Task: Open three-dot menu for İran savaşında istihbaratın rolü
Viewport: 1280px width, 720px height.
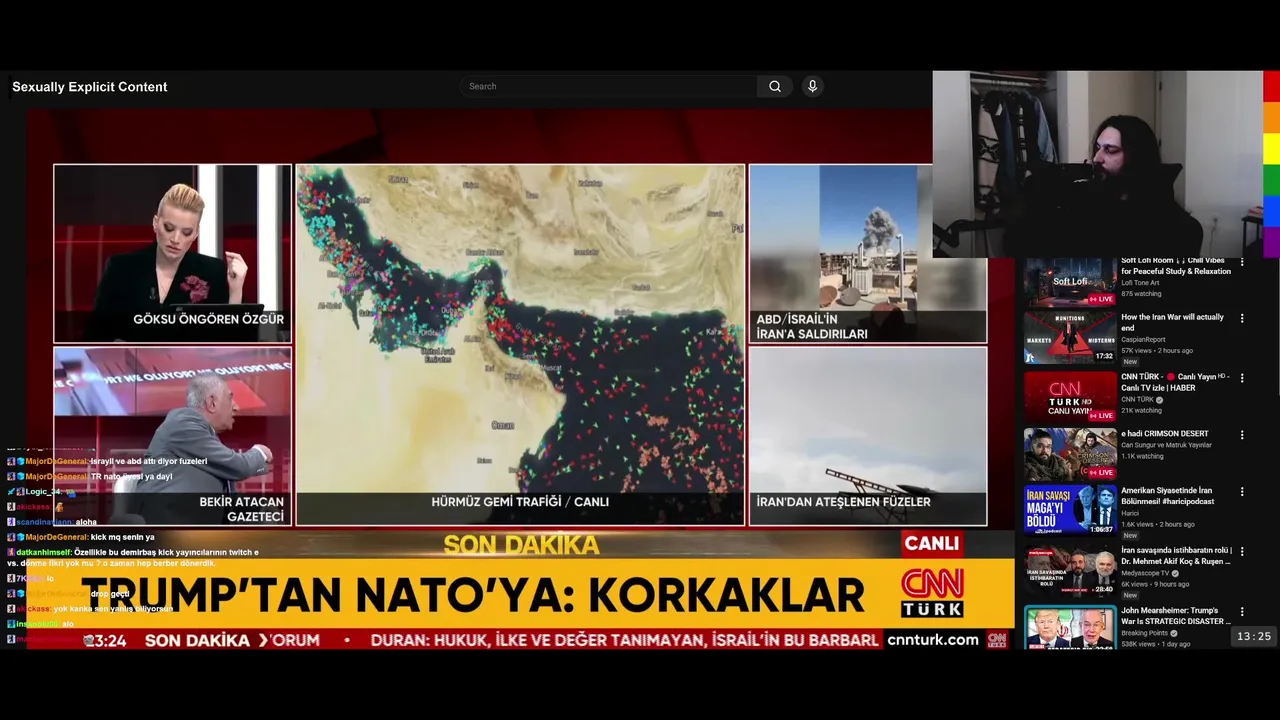Action: coord(1242,551)
